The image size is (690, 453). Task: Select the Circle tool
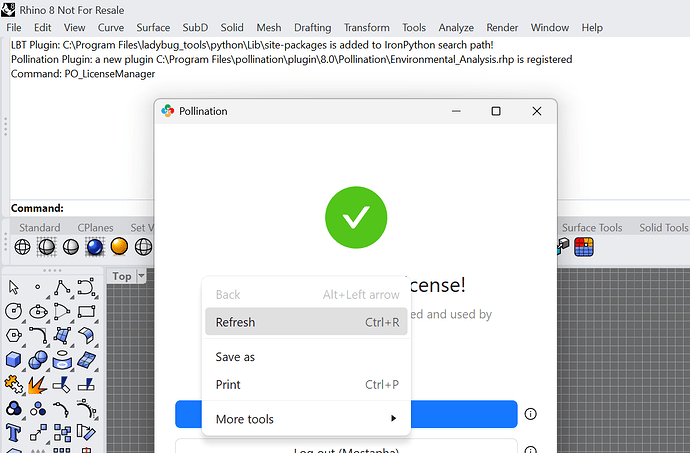click(x=14, y=311)
